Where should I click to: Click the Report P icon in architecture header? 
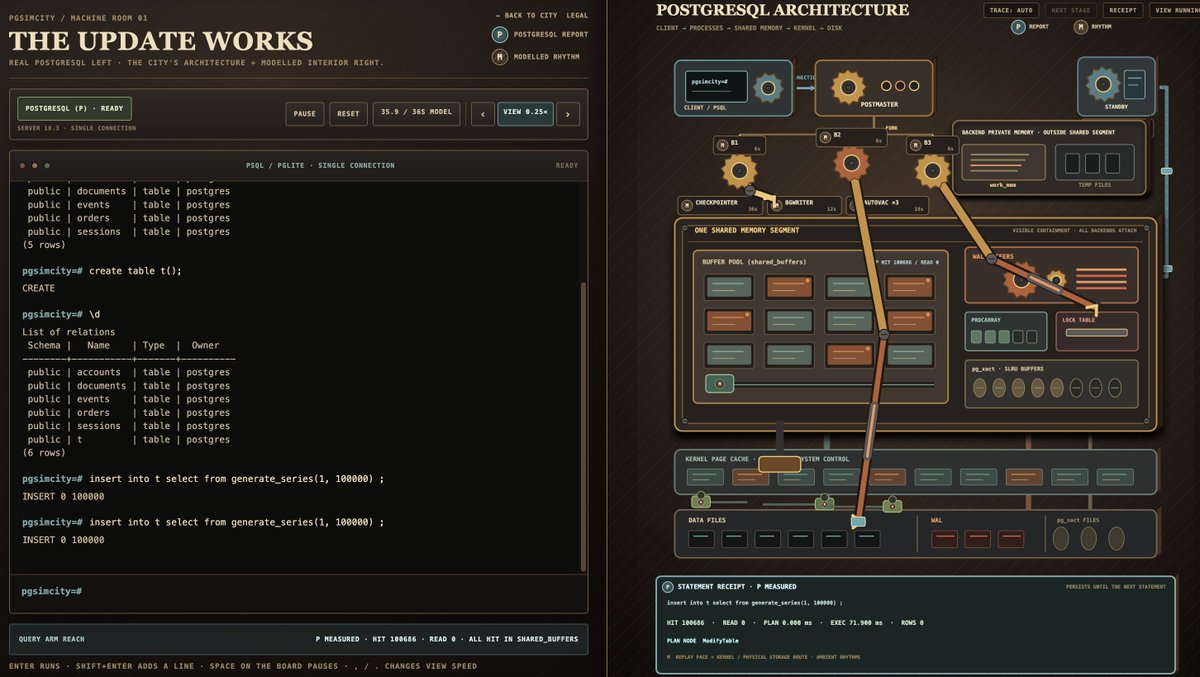(1018, 27)
